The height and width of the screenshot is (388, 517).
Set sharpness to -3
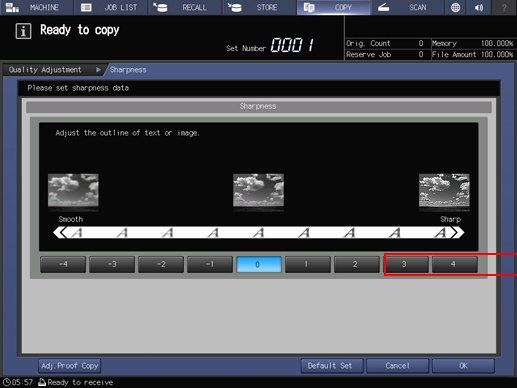pyautogui.click(x=112, y=264)
